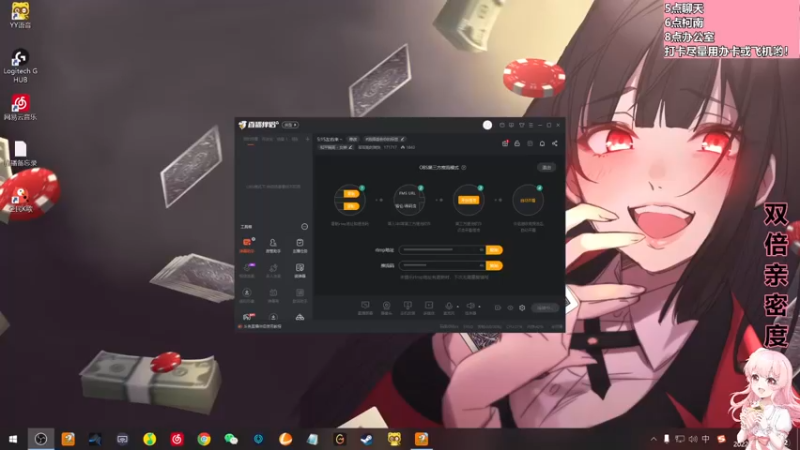Image resolution: width=800 pixels, height=450 pixels.
Task: Click the microphone icon in bottom toolbar
Action: click(x=449, y=307)
